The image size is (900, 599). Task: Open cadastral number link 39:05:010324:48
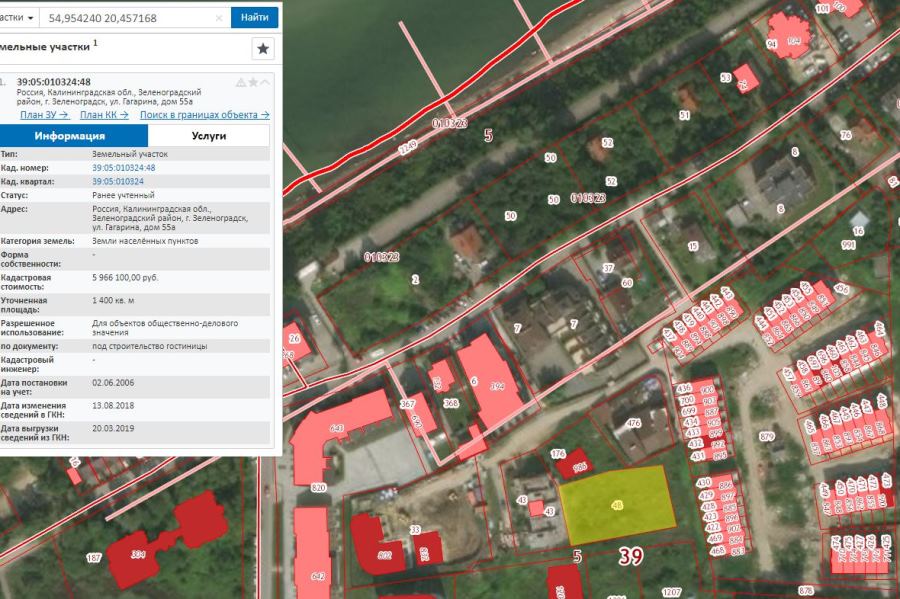click(x=123, y=168)
